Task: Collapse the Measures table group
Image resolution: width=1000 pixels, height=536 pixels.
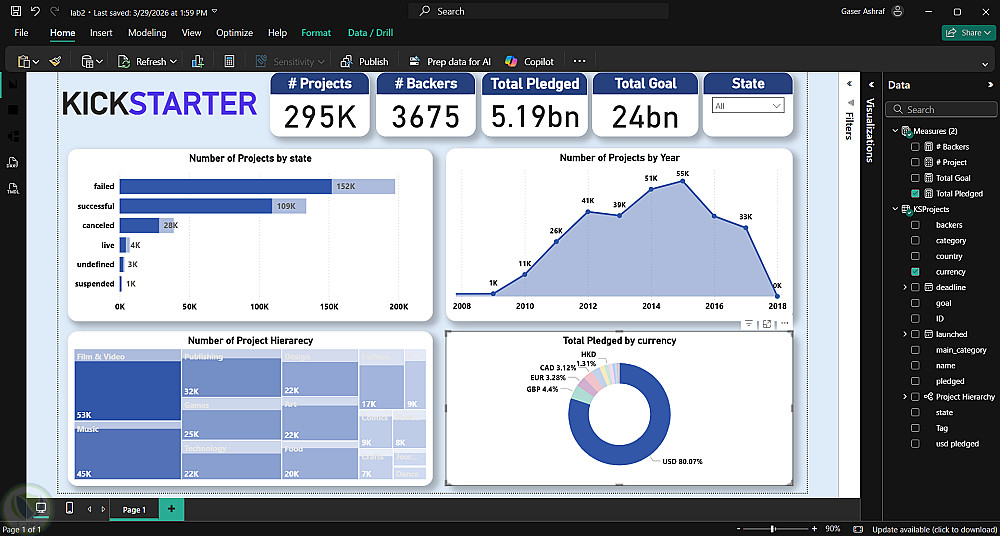Action: pyautogui.click(x=895, y=131)
